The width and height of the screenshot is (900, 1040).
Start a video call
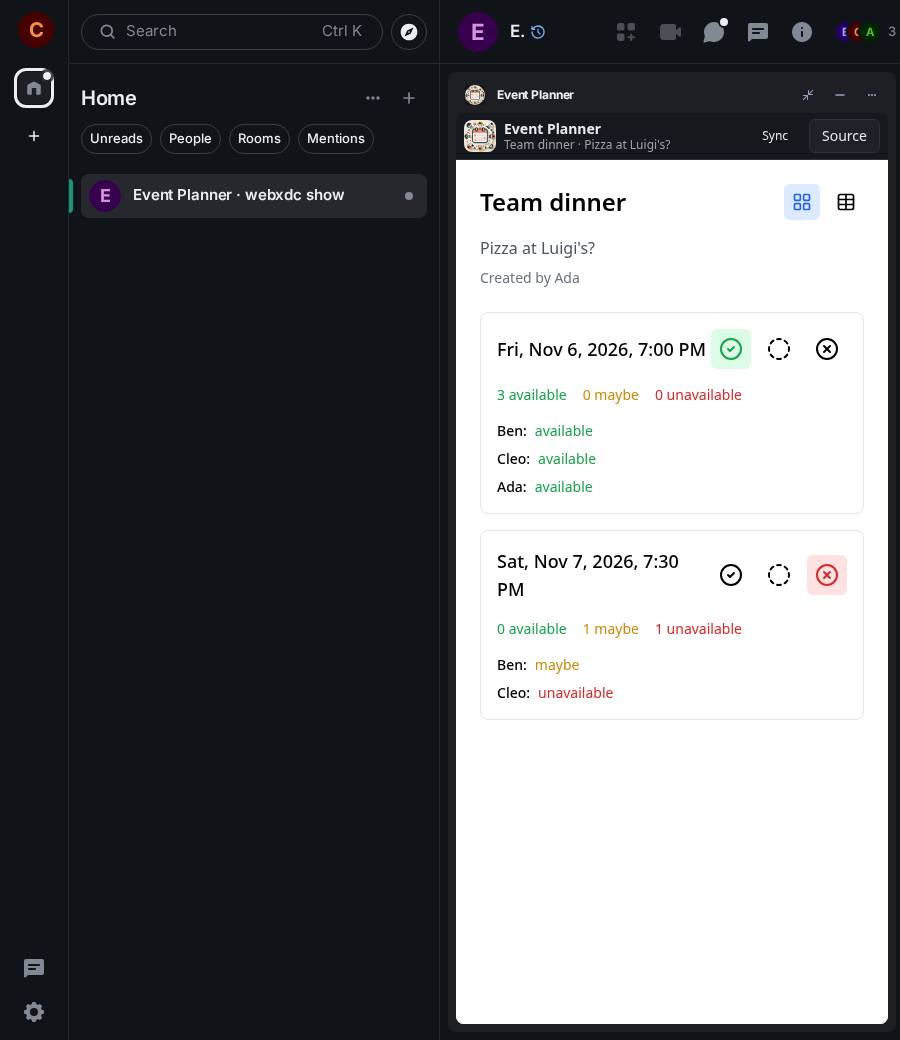point(670,32)
